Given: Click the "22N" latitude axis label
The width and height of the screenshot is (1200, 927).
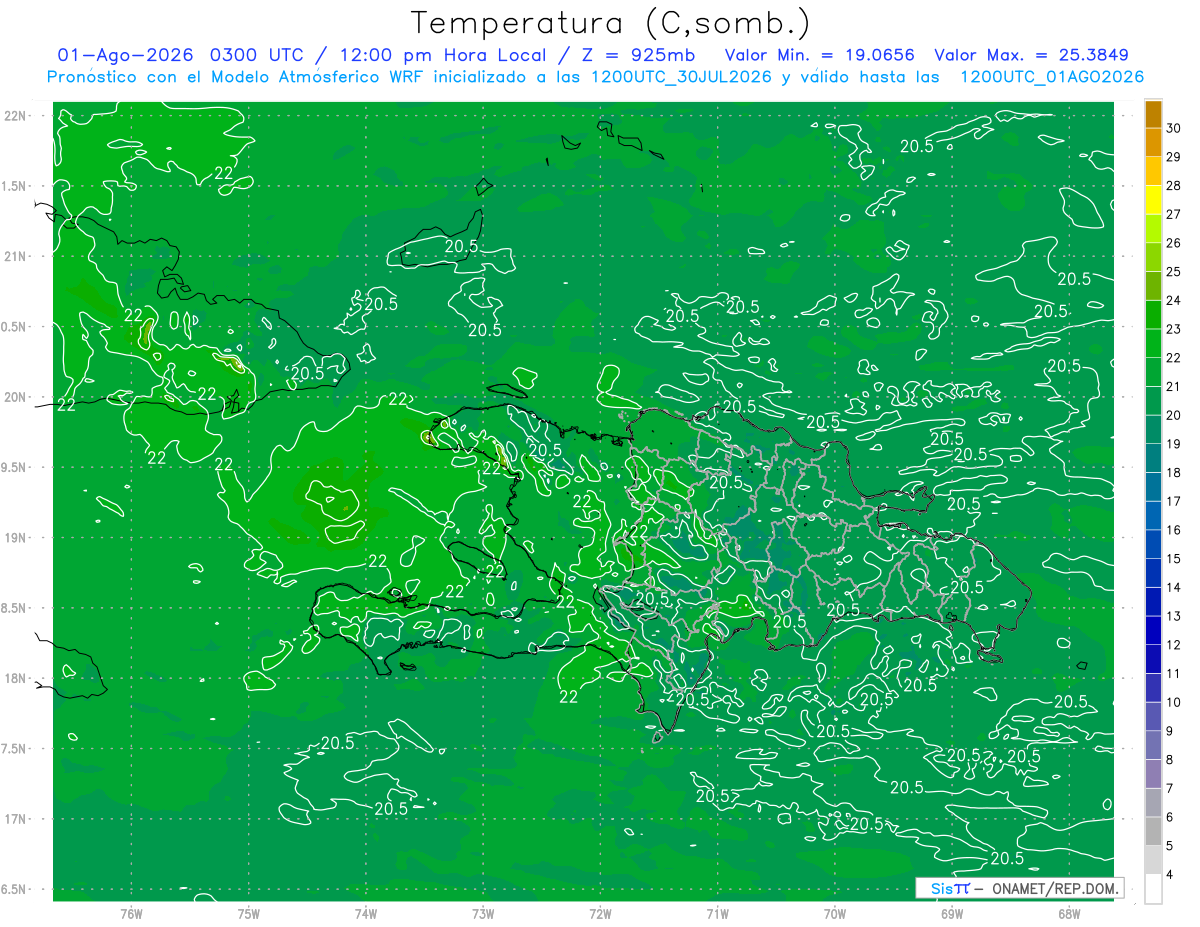Looking at the screenshot, I should 17,115.
